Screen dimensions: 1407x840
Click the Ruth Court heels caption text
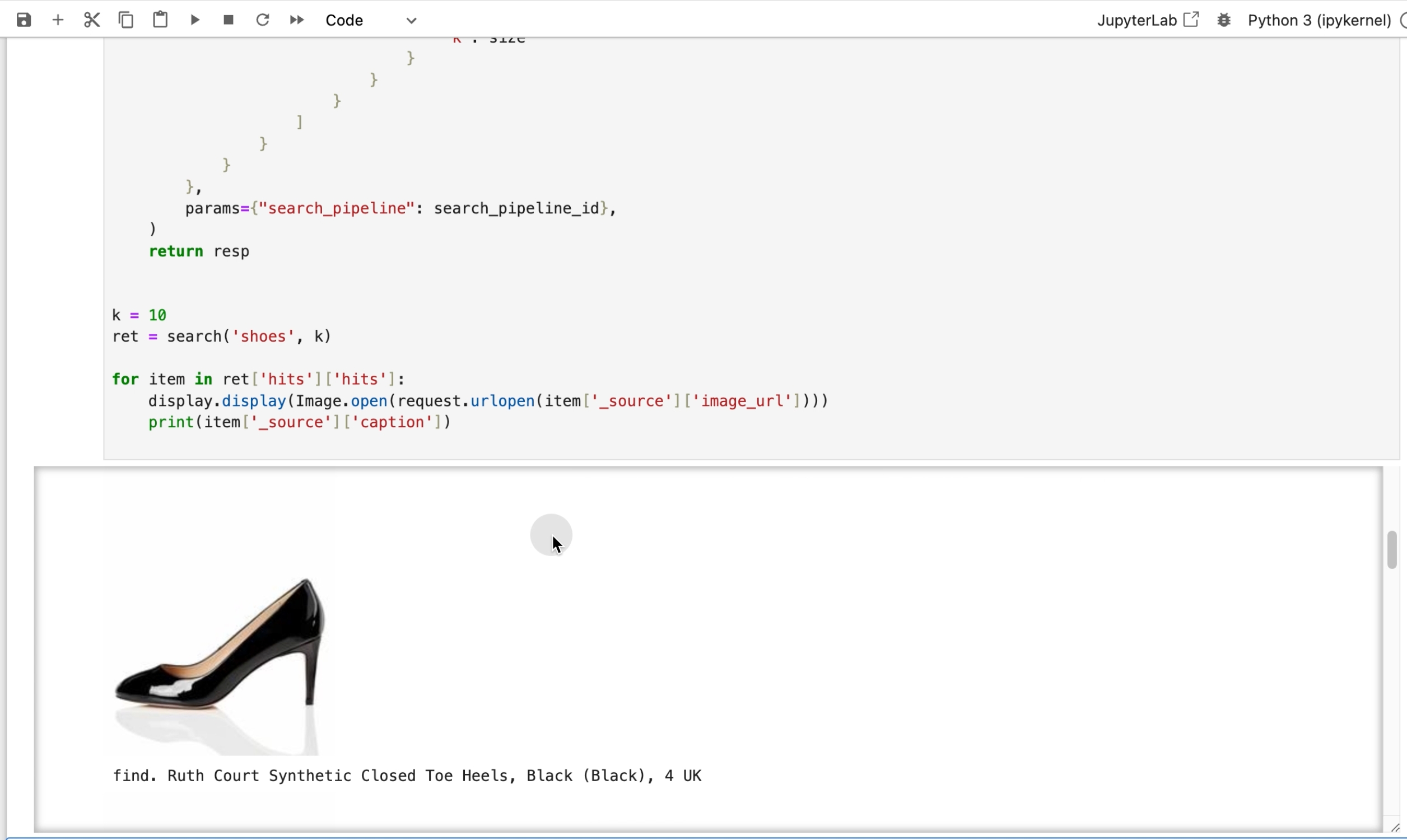(408, 776)
